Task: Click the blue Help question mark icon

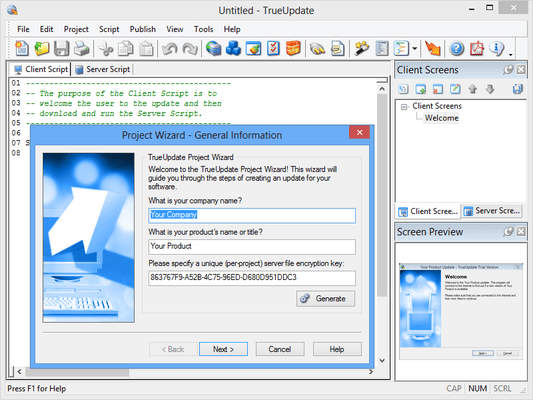Action: (x=457, y=48)
